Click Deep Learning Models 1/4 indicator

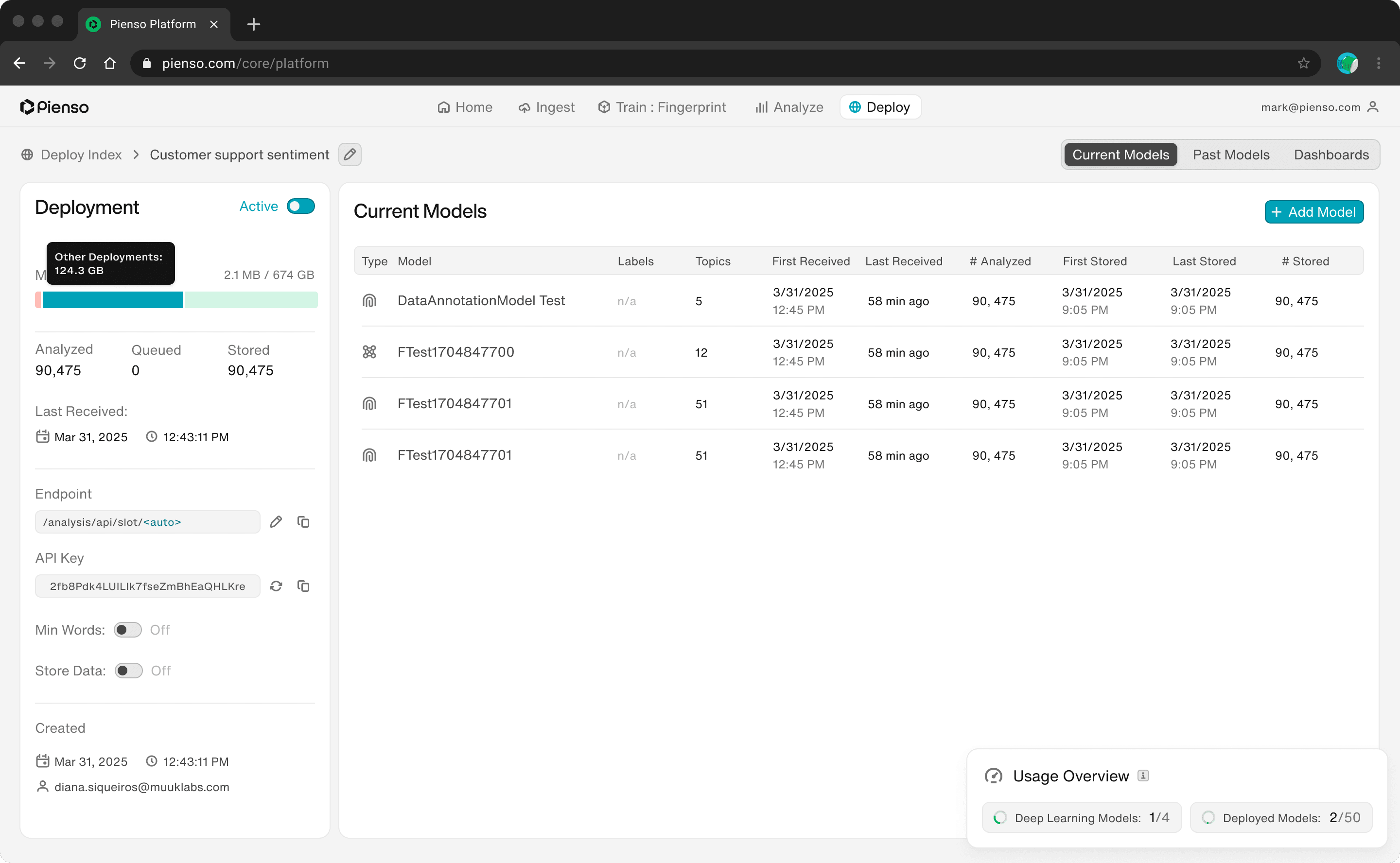pyautogui.click(x=1082, y=817)
